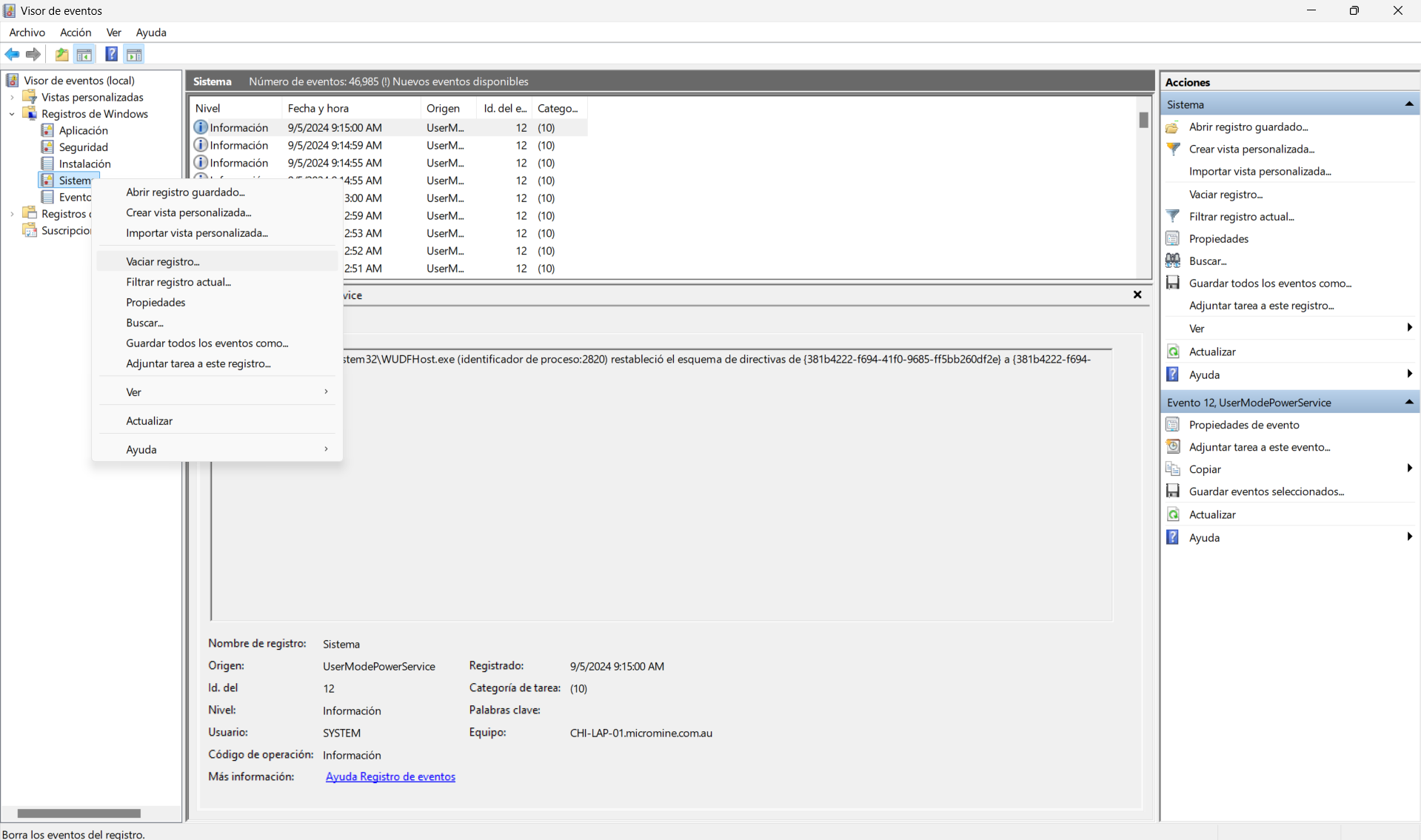Sort events by Fecha y hora column
The width and height of the screenshot is (1421, 840).
(x=318, y=108)
